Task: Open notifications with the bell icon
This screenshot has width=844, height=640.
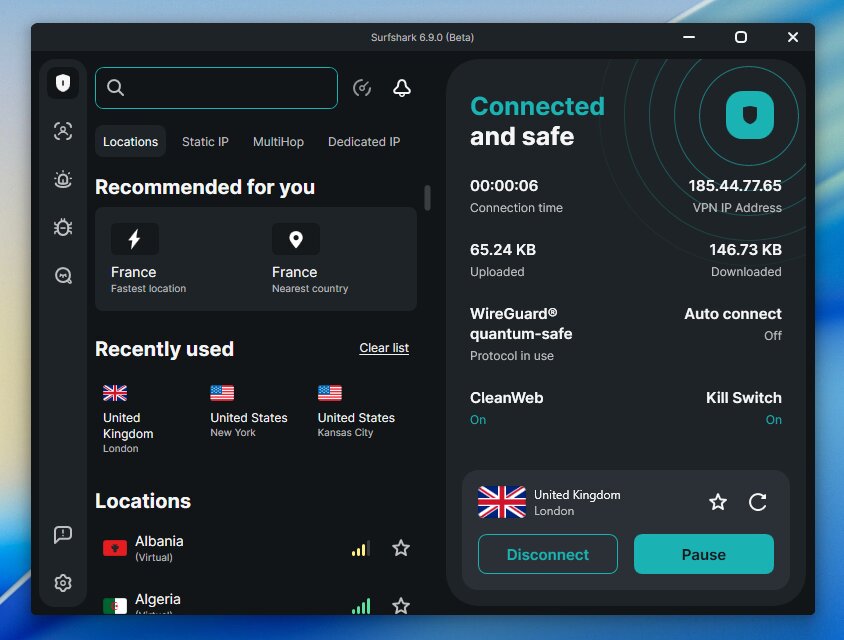Action: (x=401, y=88)
